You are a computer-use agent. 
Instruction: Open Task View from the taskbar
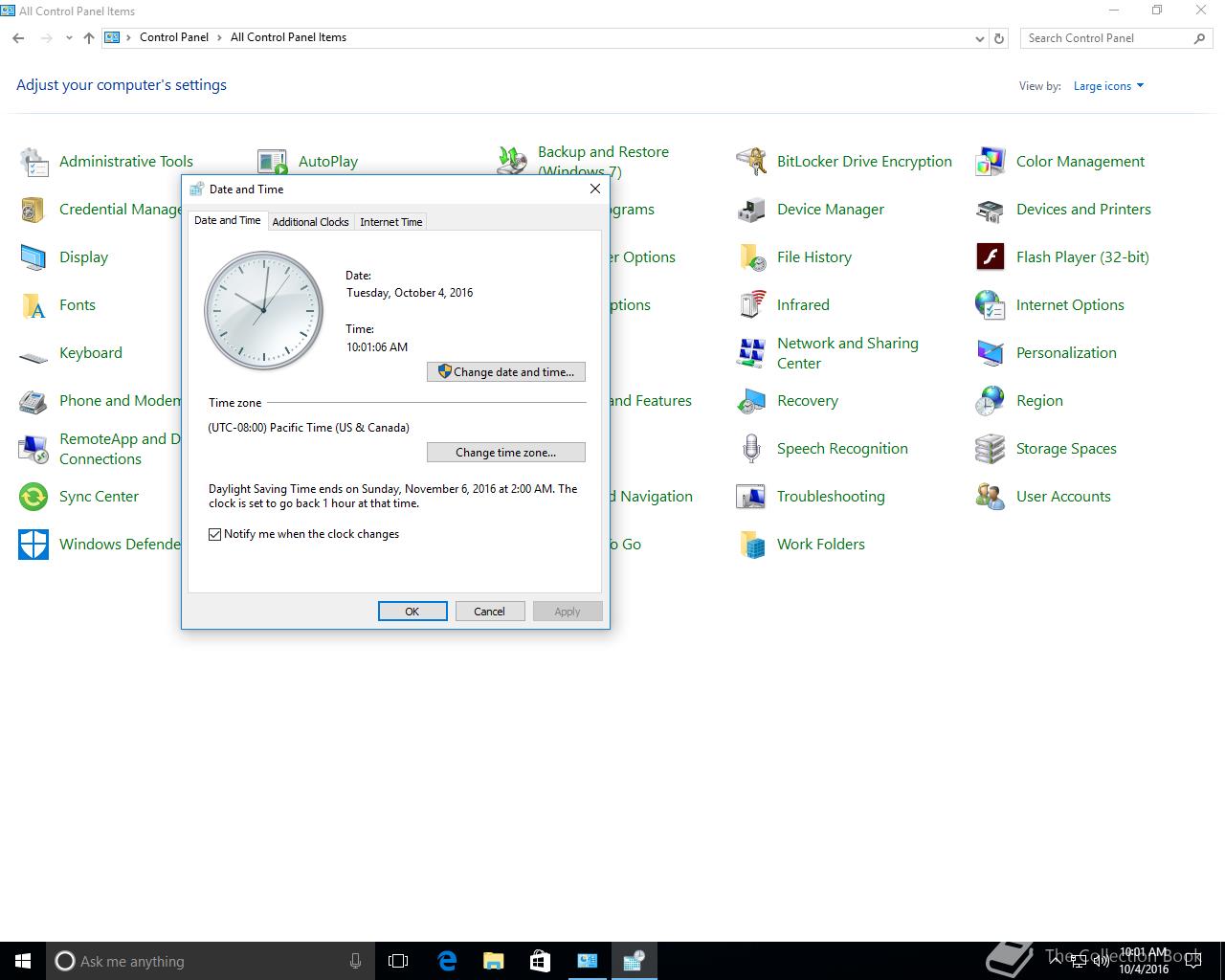398,961
